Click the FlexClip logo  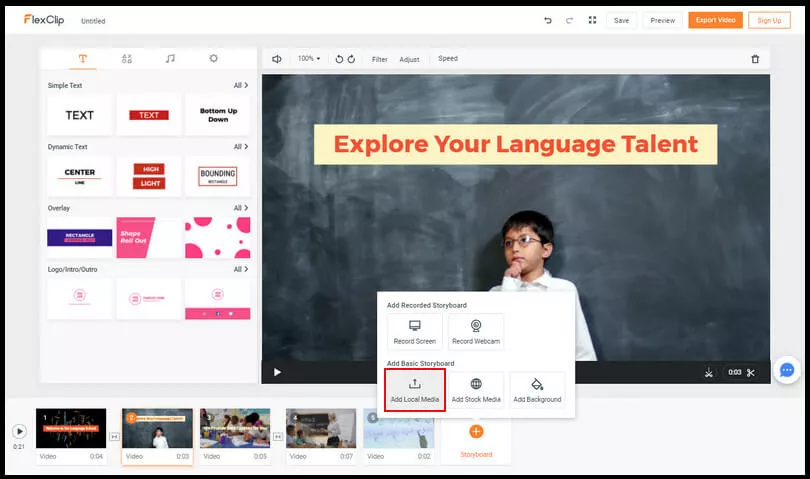(44, 20)
